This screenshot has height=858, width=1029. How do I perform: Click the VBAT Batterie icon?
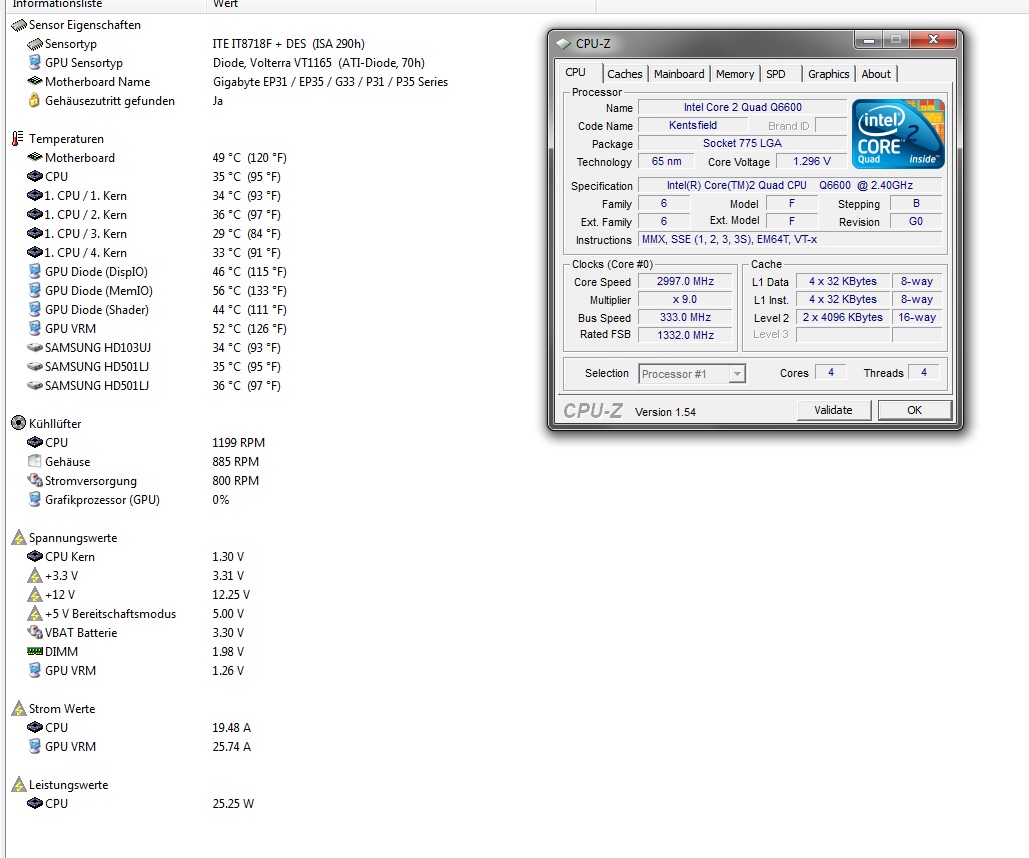click(35, 632)
